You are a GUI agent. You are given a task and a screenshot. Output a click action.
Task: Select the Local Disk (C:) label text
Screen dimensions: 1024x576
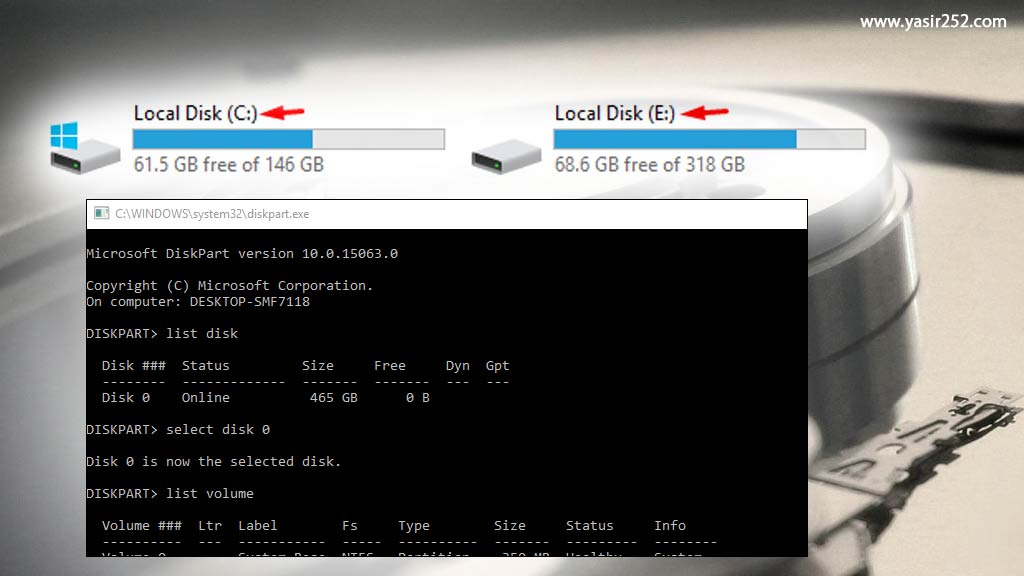click(x=193, y=113)
